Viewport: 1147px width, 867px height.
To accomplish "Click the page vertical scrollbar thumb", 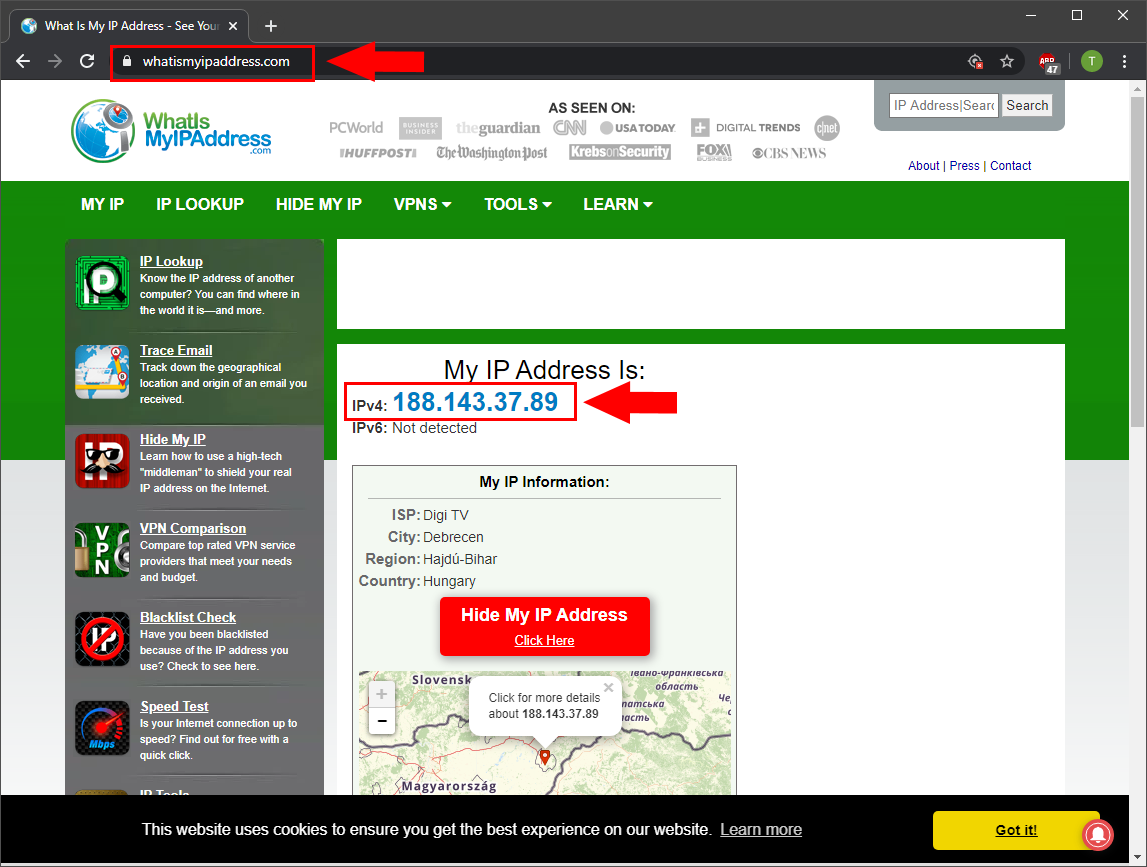I will (1137, 262).
